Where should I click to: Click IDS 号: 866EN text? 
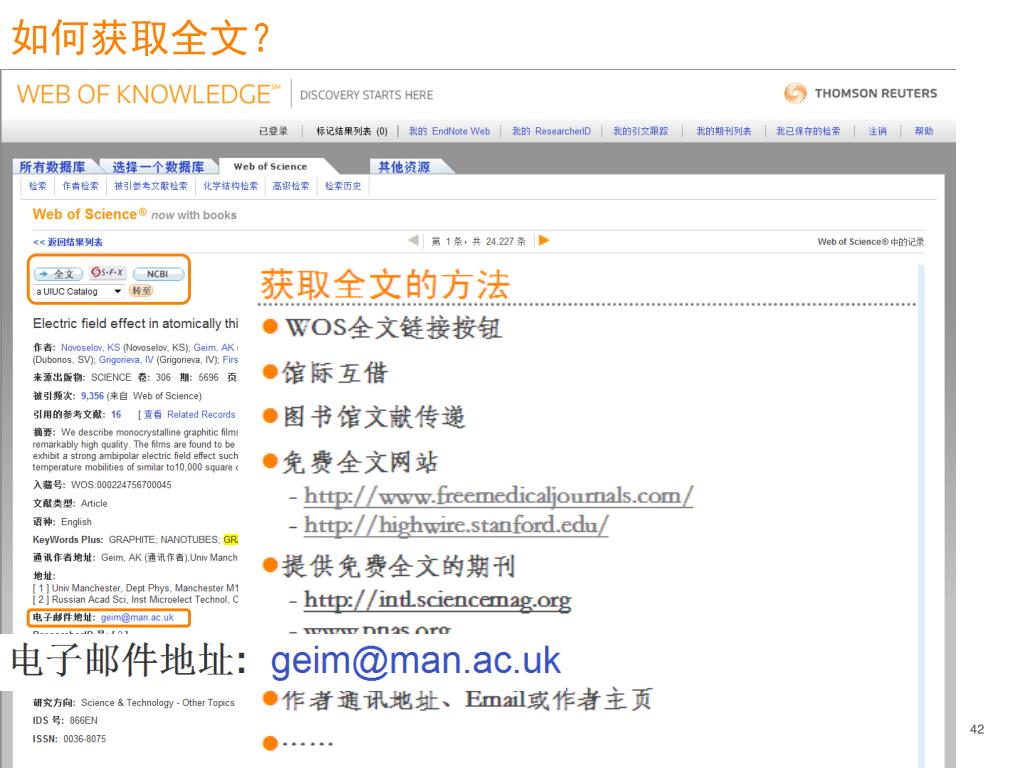coord(65,720)
